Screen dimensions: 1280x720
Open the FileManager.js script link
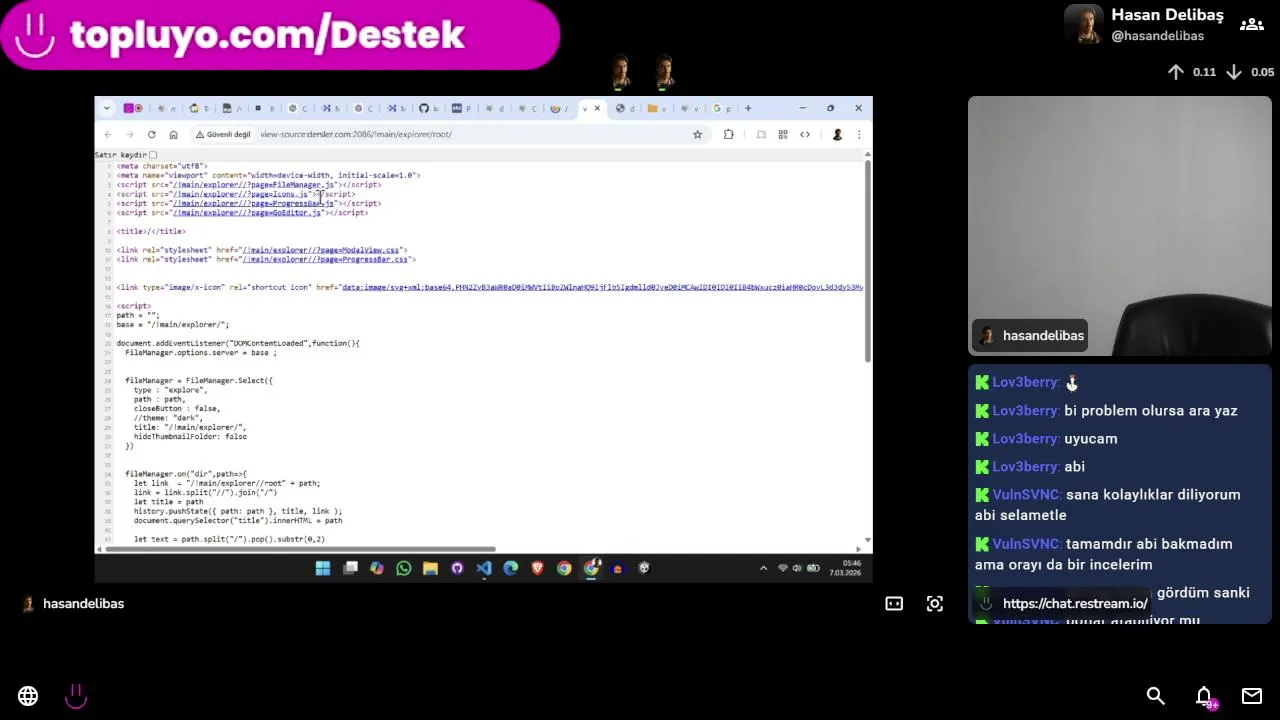(x=255, y=185)
